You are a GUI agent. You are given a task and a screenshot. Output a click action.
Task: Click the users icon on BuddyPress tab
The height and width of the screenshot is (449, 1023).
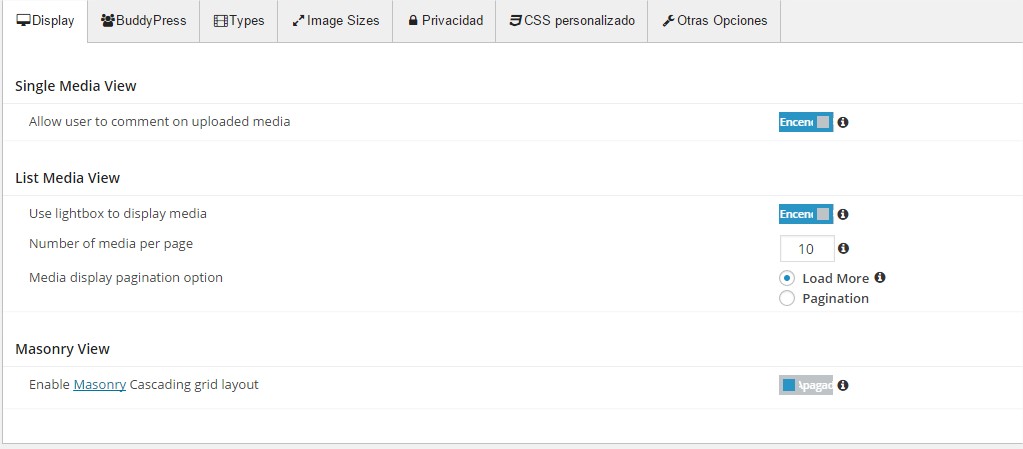[x=107, y=21]
